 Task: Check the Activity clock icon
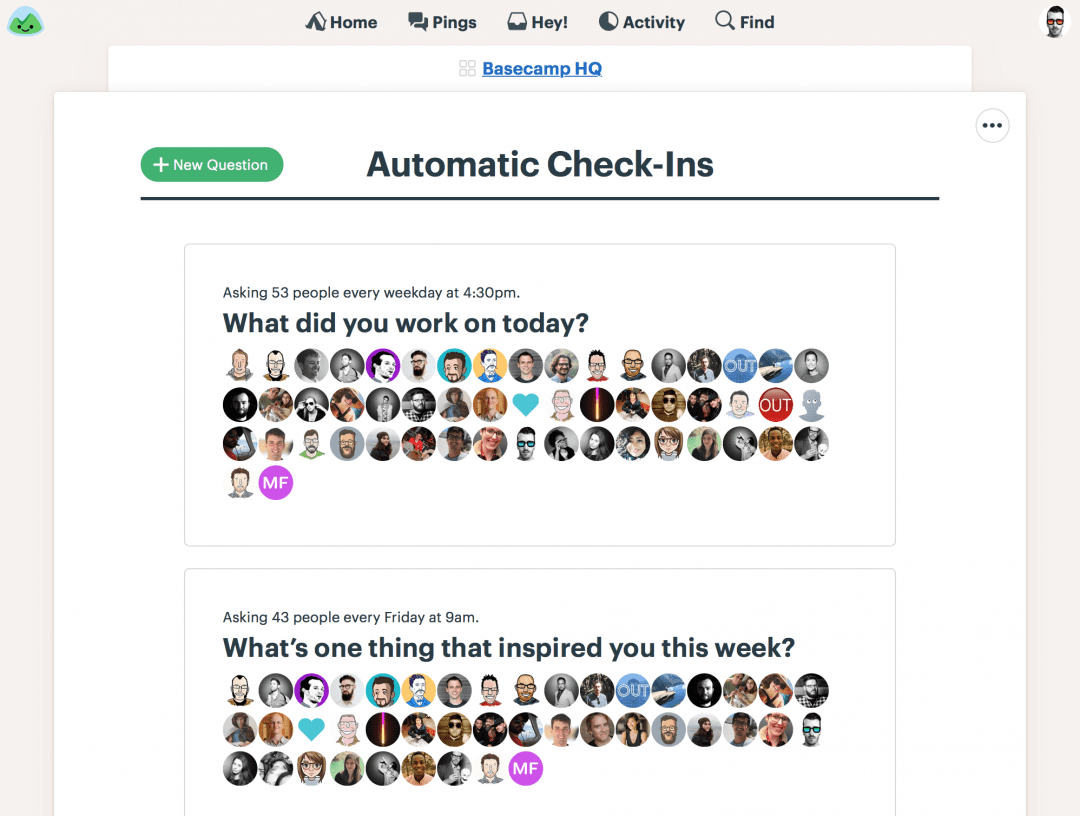point(608,21)
